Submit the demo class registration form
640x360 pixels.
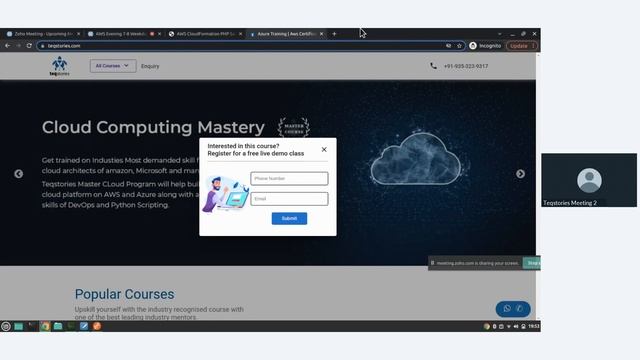pyautogui.click(x=289, y=218)
